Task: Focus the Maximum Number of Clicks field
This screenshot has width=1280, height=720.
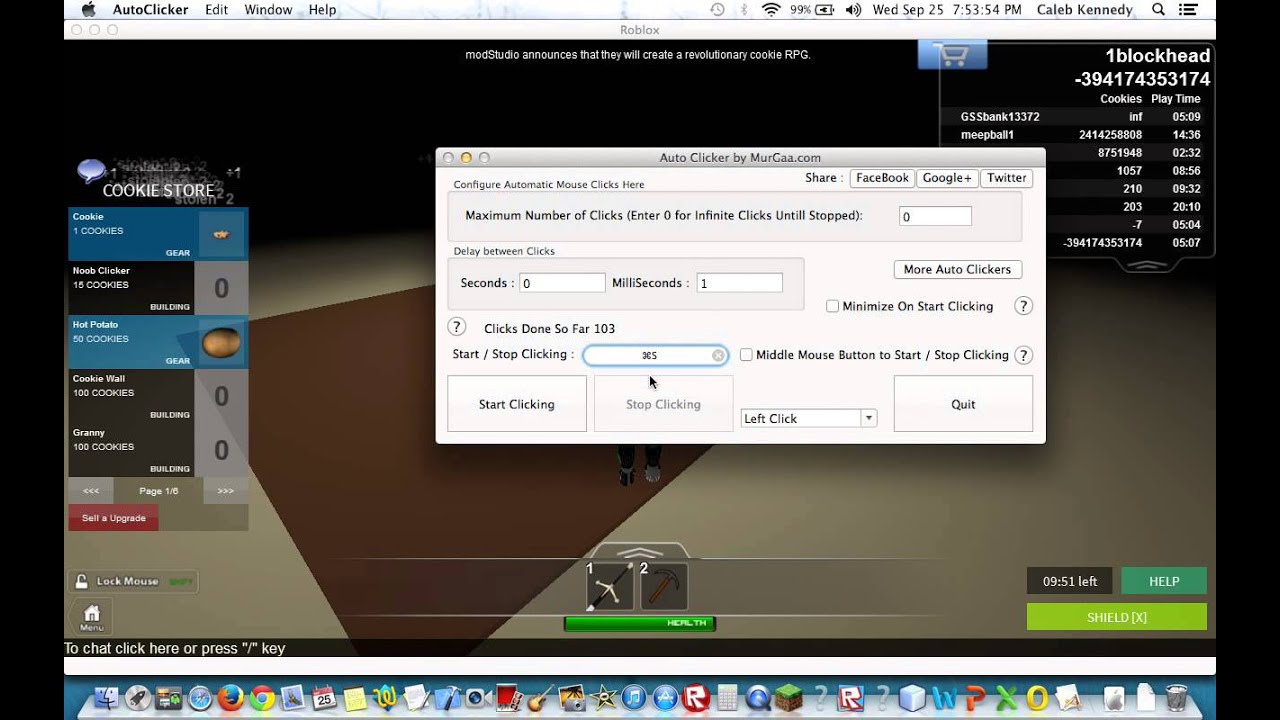Action: click(x=934, y=216)
